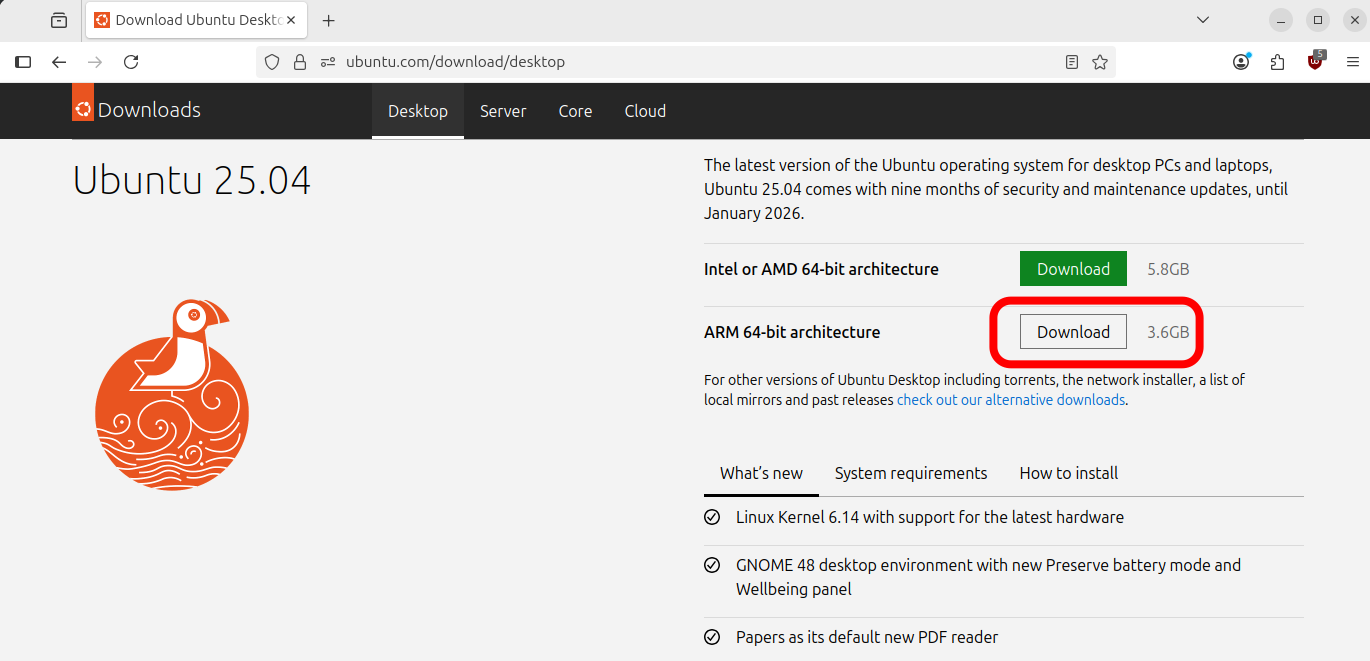
Task: Click the Ubuntu 25.04 heading text
Action: click(192, 181)
